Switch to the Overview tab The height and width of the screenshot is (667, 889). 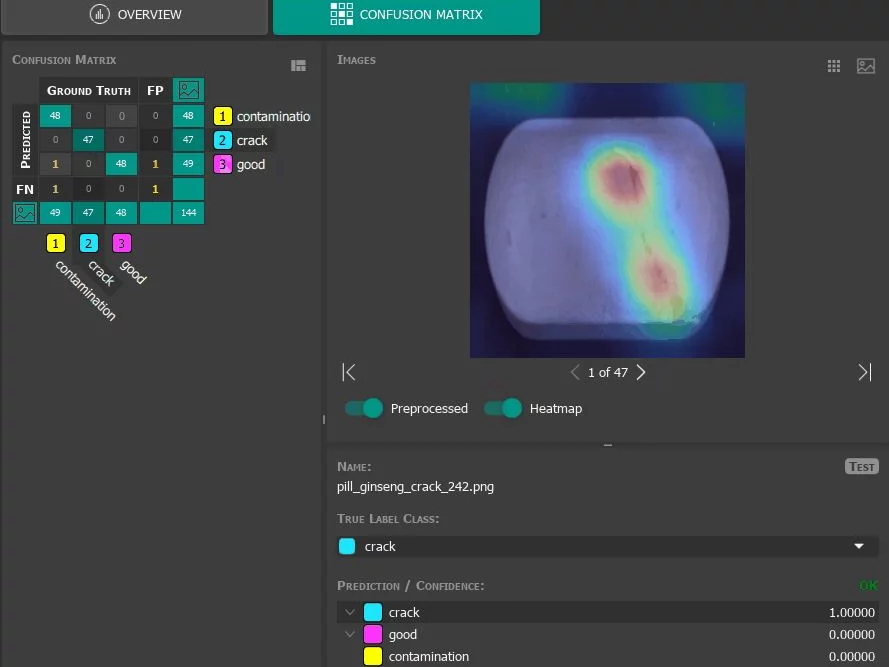[134, 15]
